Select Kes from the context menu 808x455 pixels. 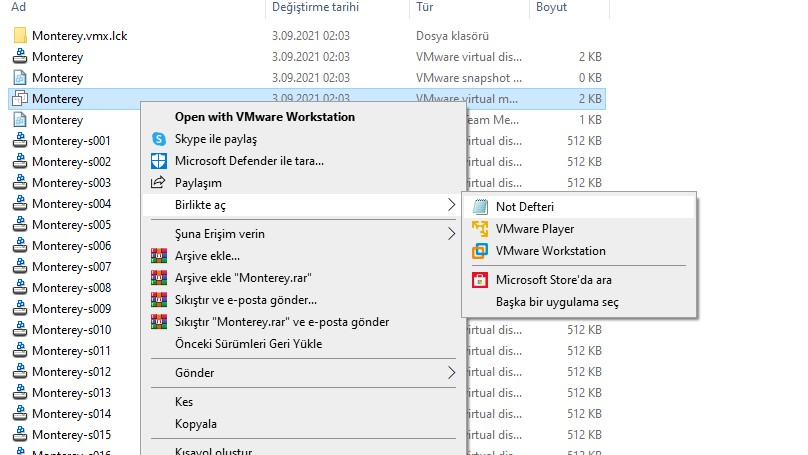click(x=184, y=402)
